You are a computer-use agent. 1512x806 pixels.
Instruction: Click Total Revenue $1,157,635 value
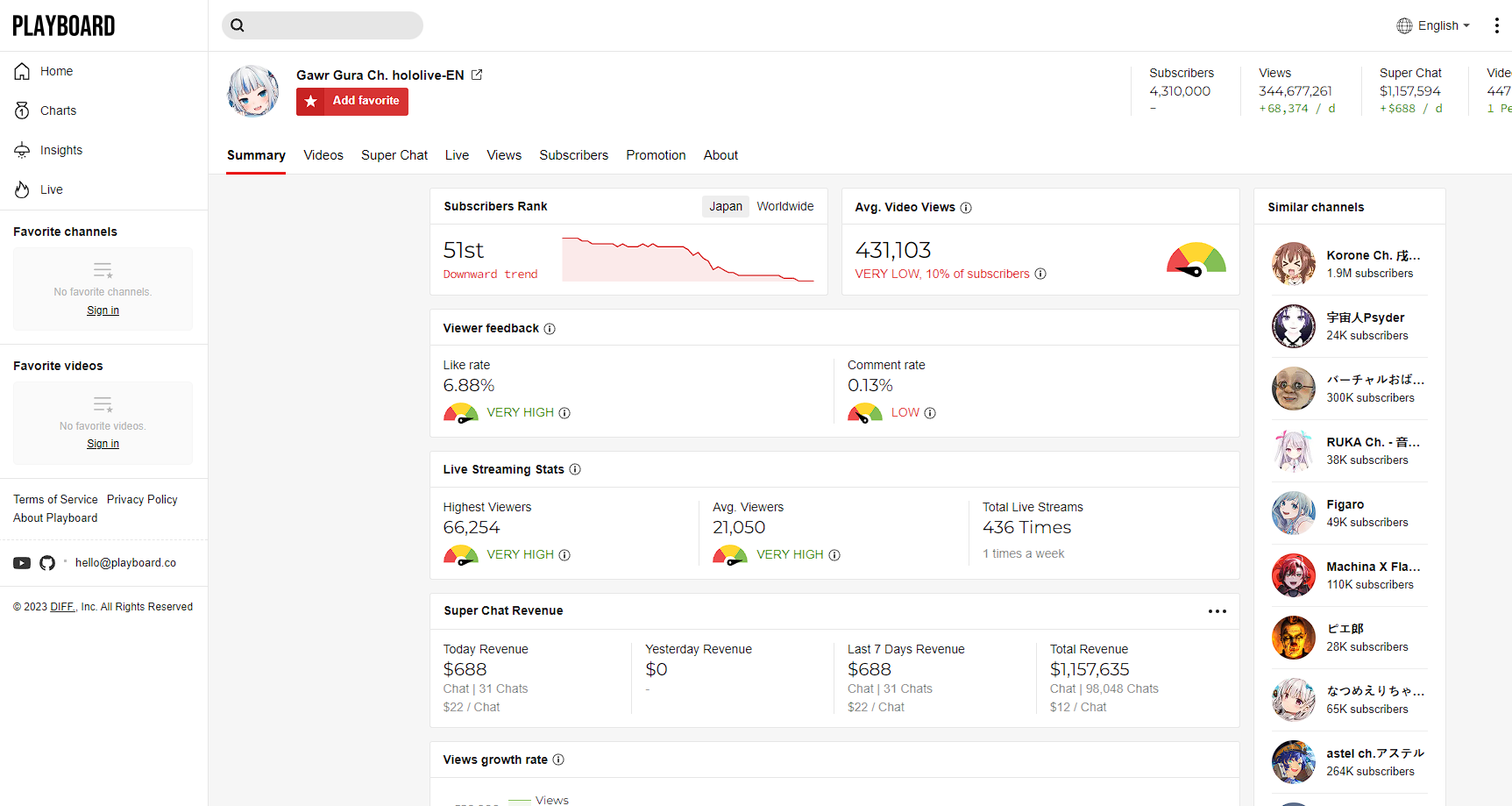coord(1090,669)
